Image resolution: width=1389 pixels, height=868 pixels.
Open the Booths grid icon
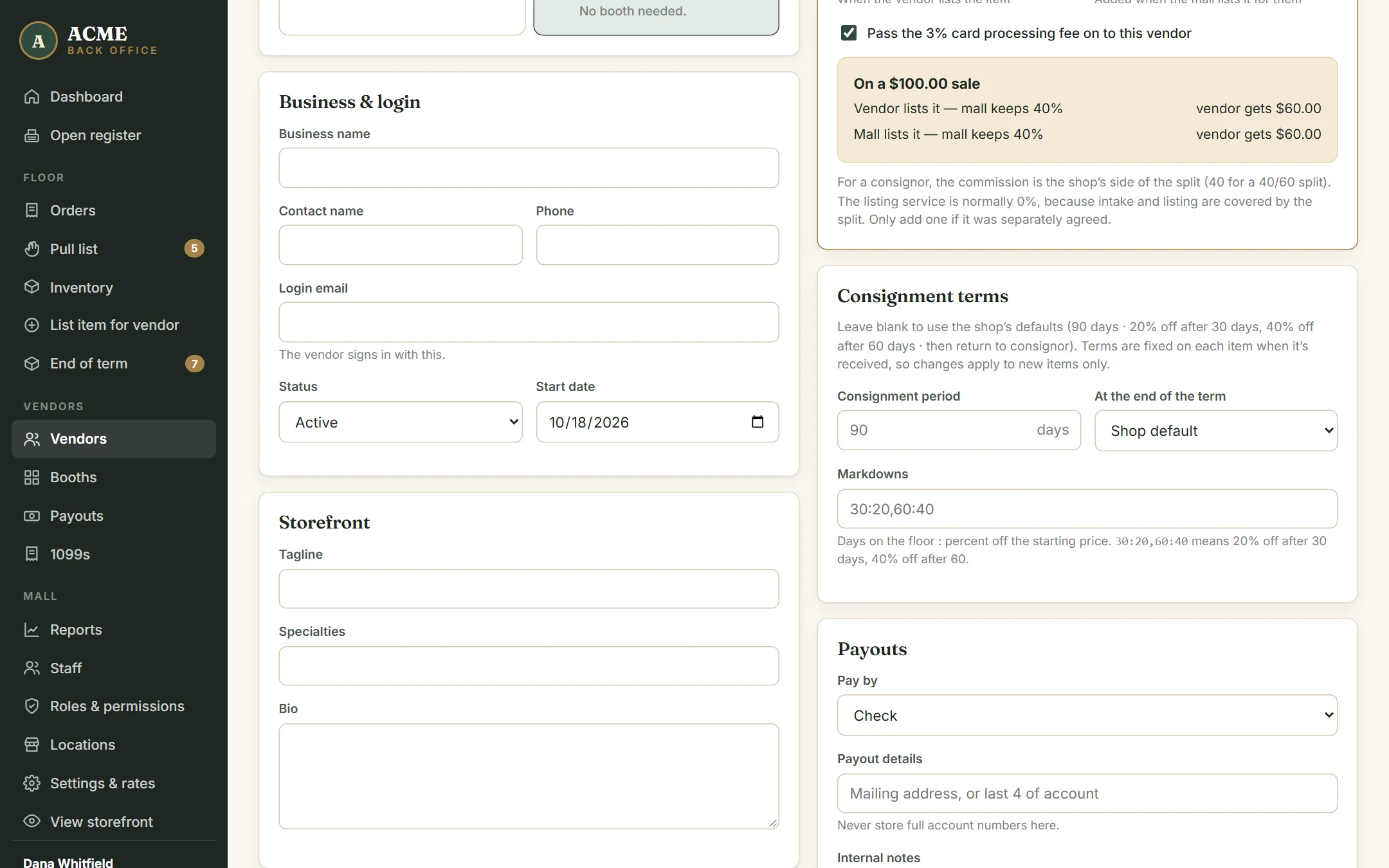click(x=32, y=477)
